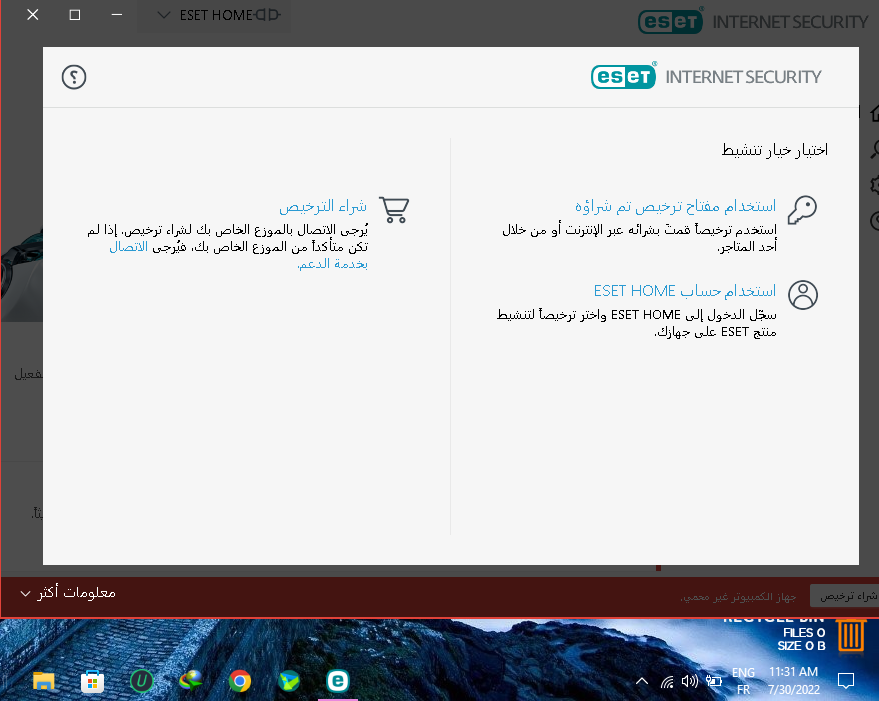The height and width of the screenshot is (701, 879).
Task: Open clock showing 11:31 AM
Action: coord(793,681)
